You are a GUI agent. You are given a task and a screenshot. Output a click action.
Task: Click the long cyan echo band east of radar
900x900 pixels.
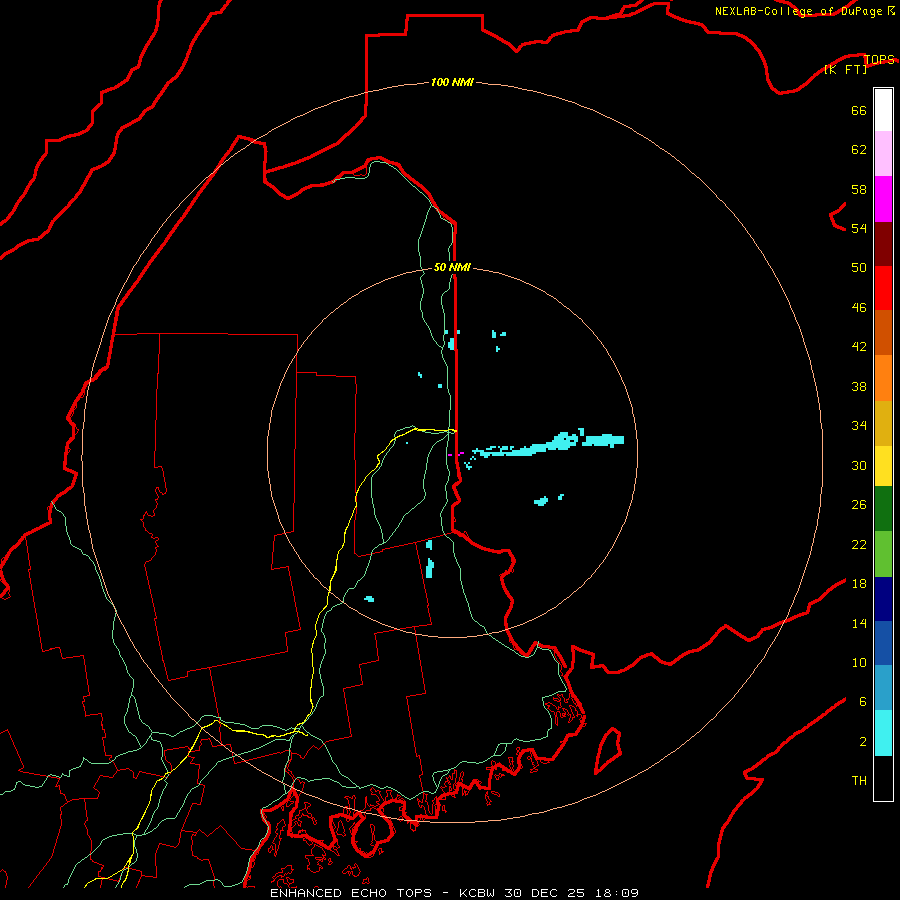tap(542, 445)
